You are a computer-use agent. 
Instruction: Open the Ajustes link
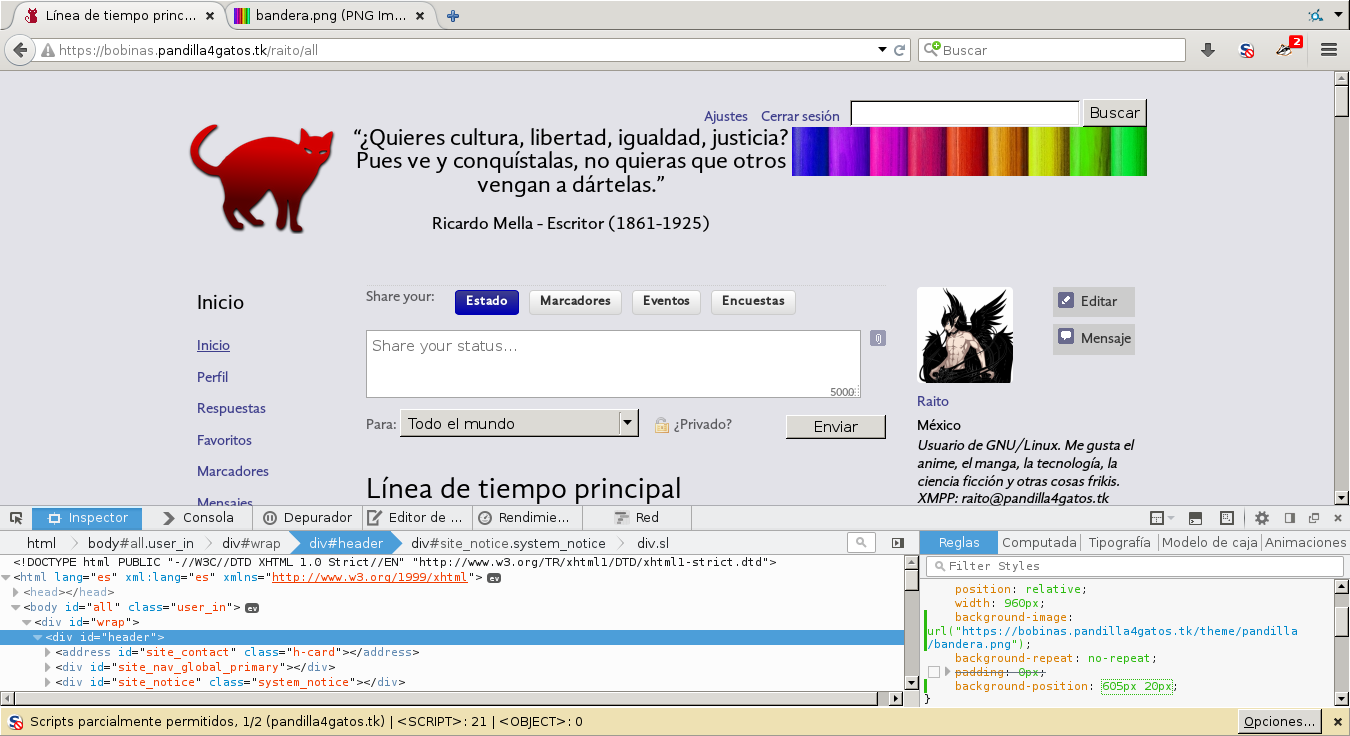point(726,116)
